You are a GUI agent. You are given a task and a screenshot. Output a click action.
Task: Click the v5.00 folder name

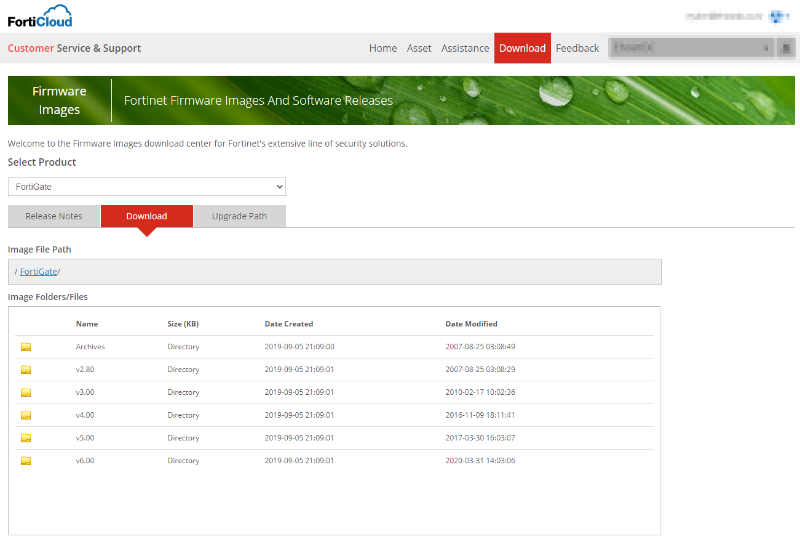click(x=85, y=438)
